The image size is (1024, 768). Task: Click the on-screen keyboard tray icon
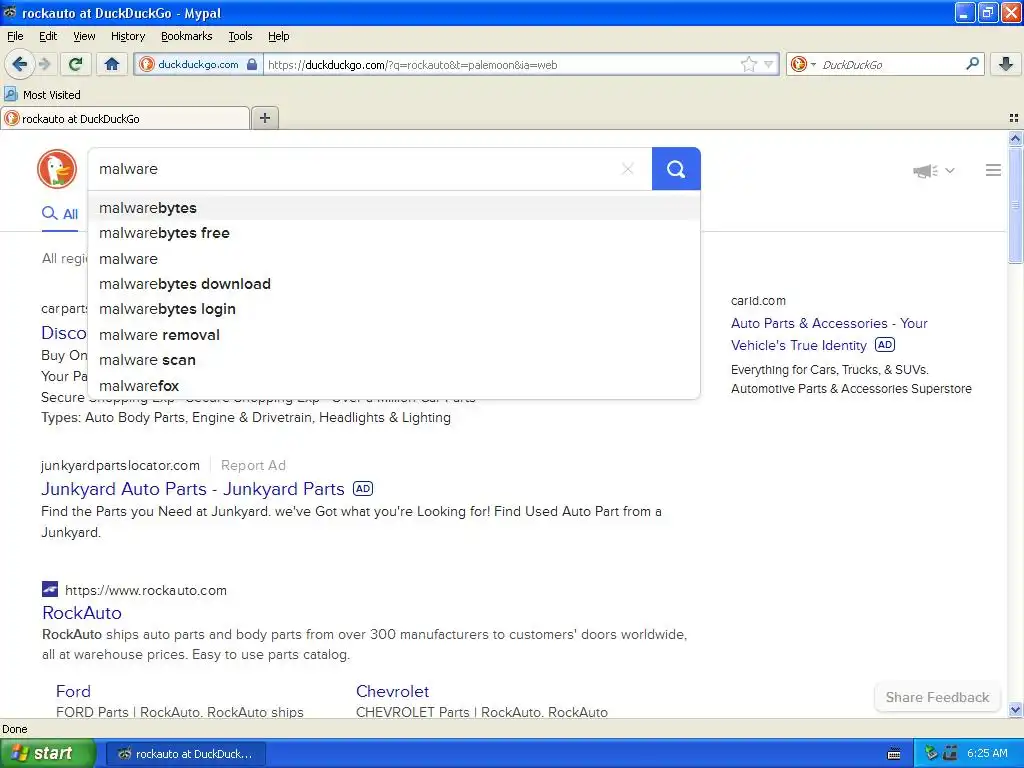click(894, 754)
